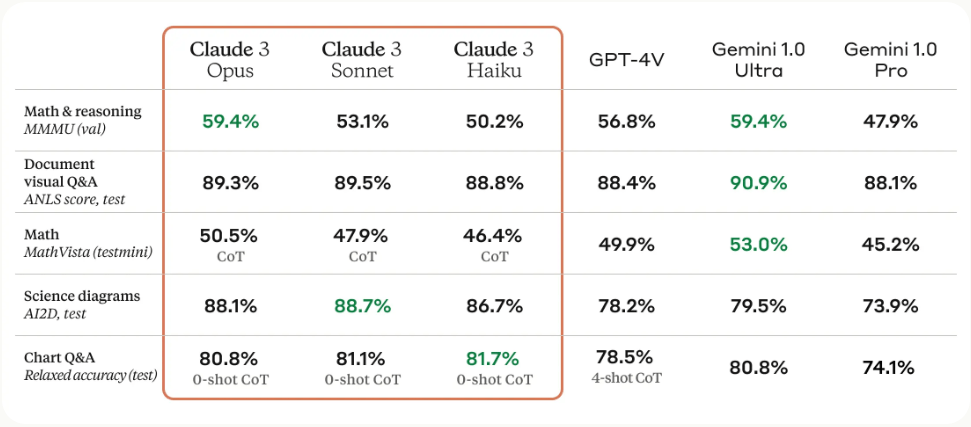The image size is (971, 427).
Task: Click Gemini 1.0 Pro's 73.9% science diagrams score
Action: pyautogui.click(x=890, y=304)
